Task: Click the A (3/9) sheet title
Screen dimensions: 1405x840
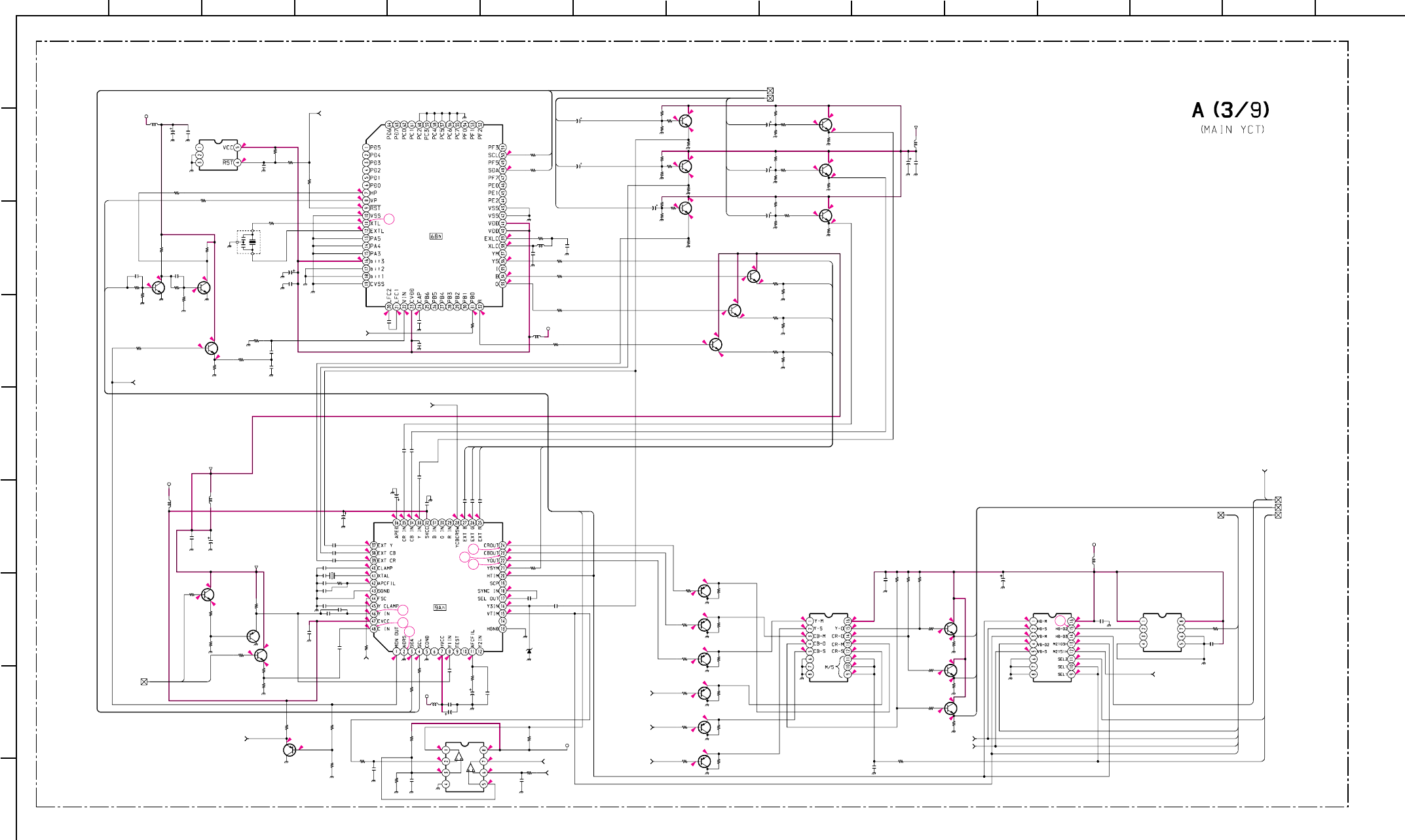Action: (1231, 110)
